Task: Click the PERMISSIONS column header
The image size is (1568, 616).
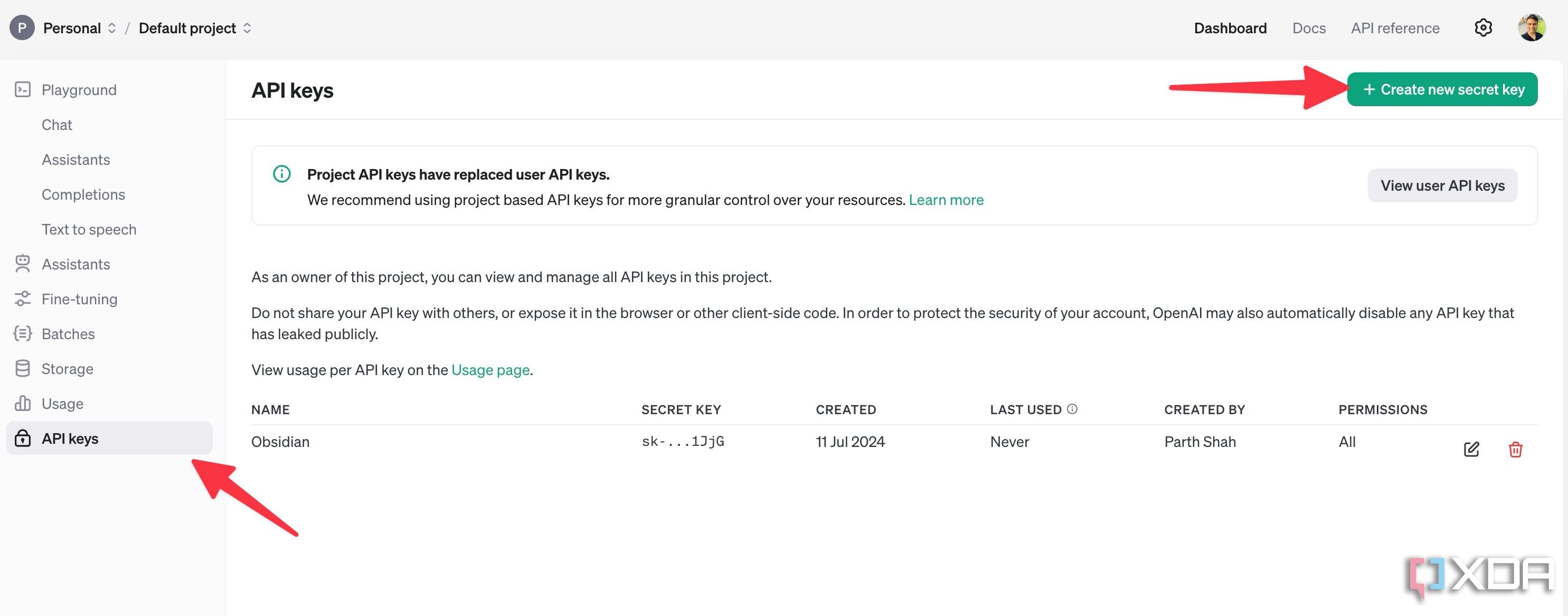Action: coord(1382,409)
